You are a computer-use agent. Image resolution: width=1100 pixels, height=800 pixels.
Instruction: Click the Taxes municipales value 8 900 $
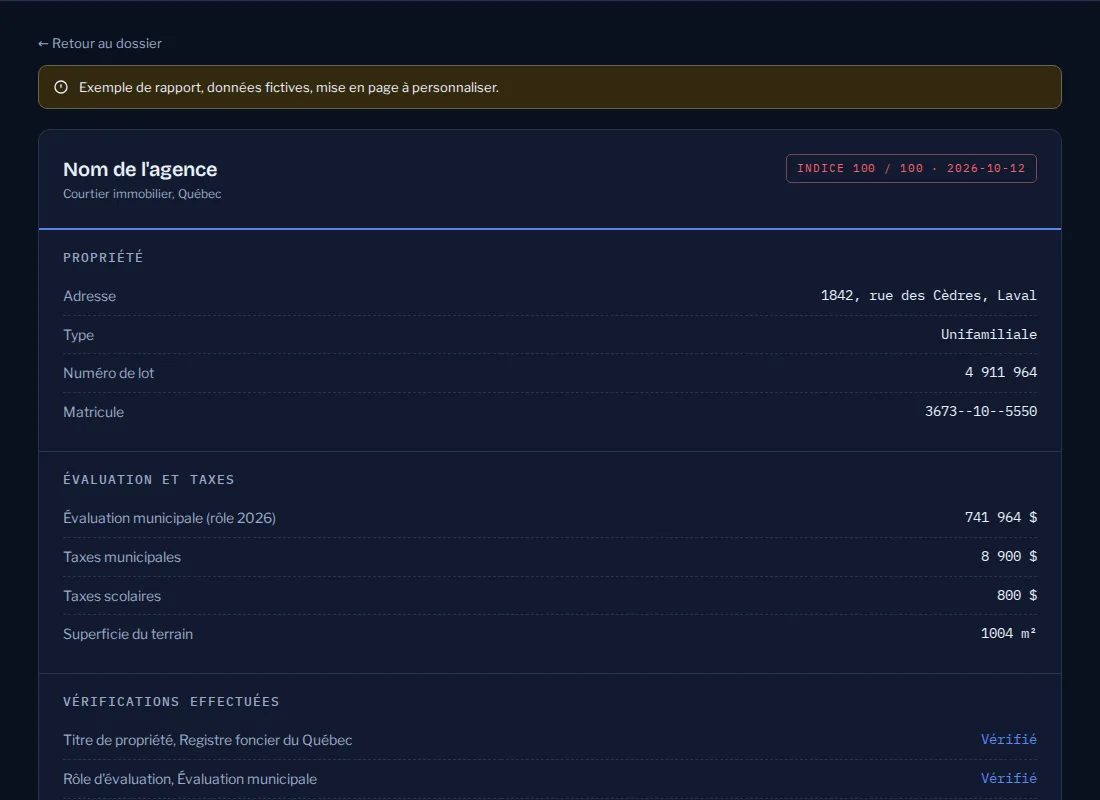click(1008, 556)
